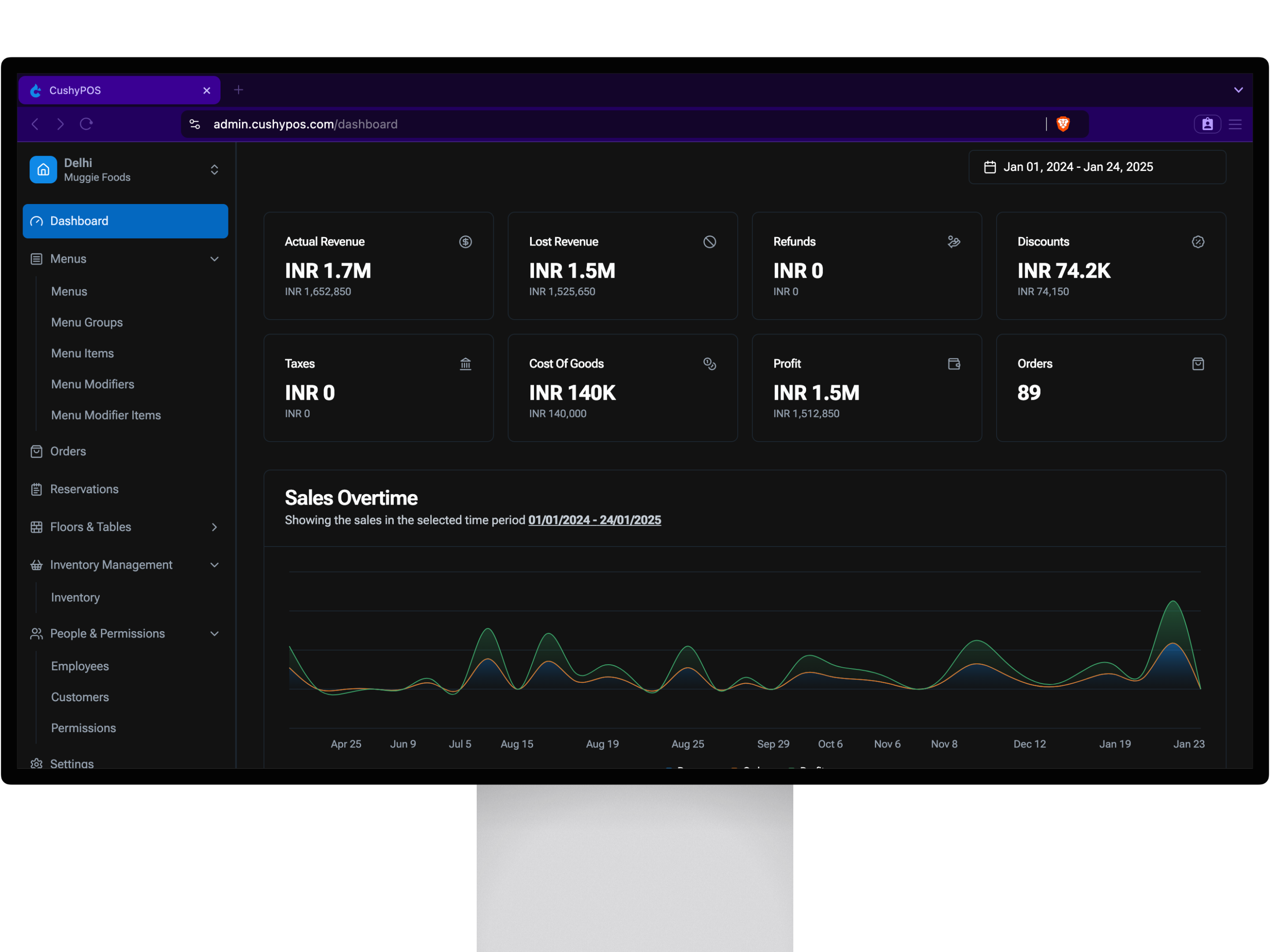1270x952 pixels.
Task: Click the browser reload icon
Action: click(x=86, y=124)
